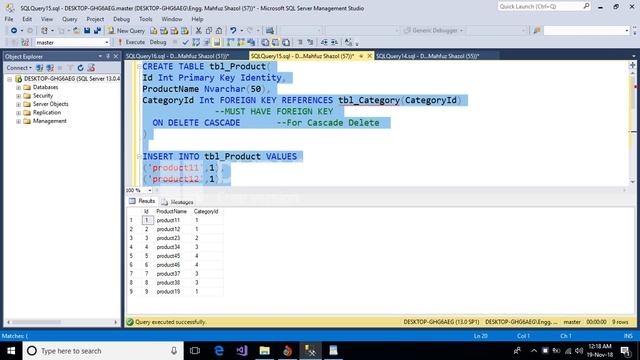This screenshot has height=360, width=640.
Task: Click the Debug button
Action: pos(158,42)
